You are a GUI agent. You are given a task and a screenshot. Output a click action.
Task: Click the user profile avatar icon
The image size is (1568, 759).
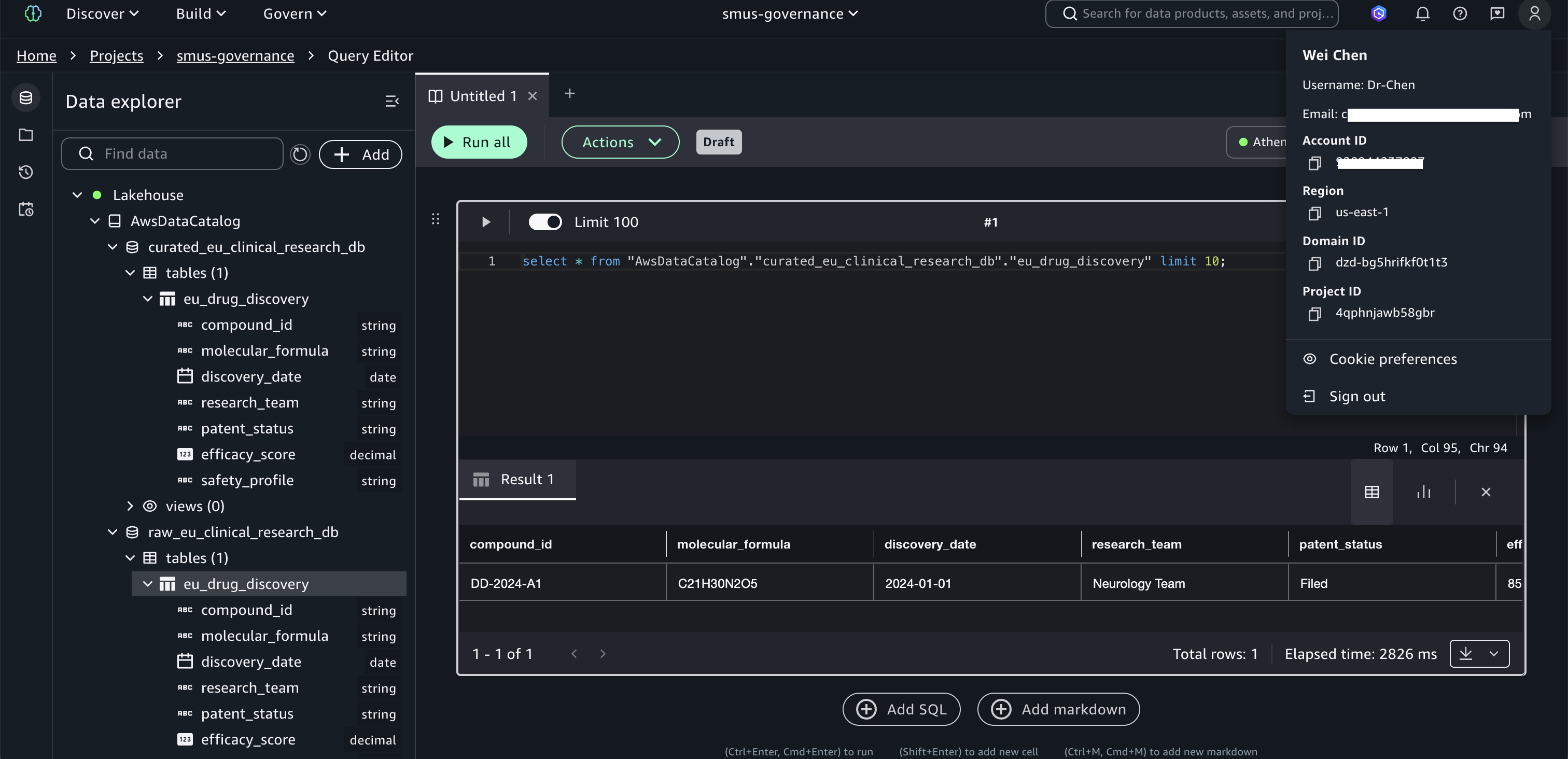1534,13
